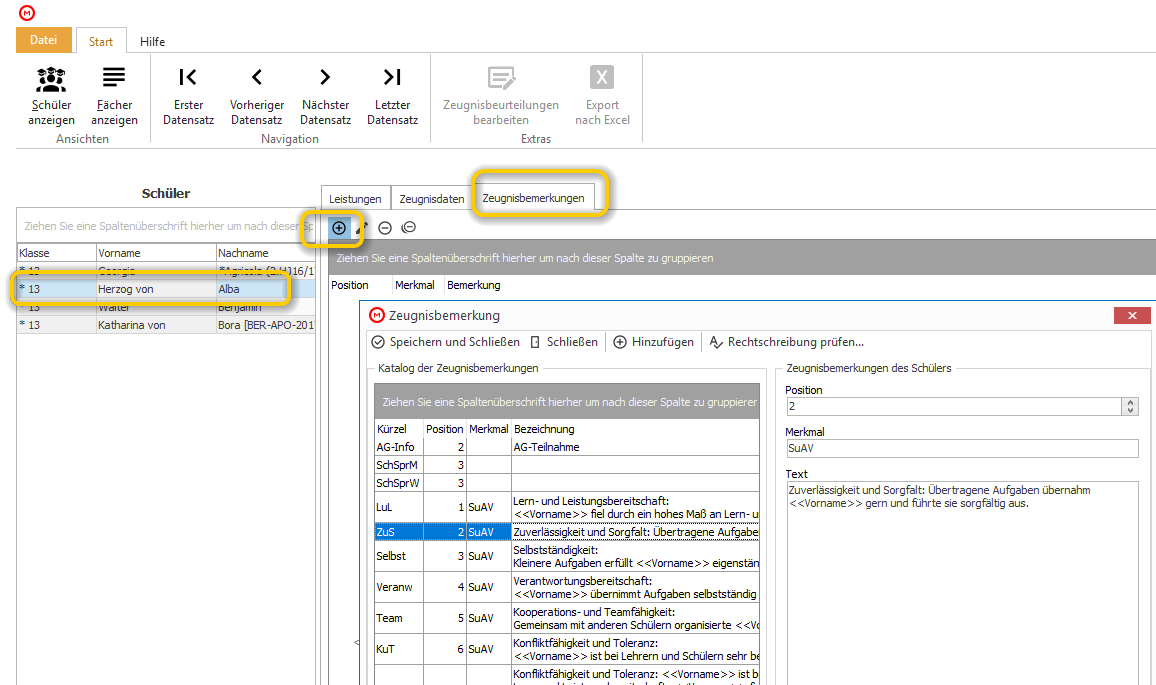
Task: Sort catalog by Merkmal column header
Action: (x=489, y=429)
